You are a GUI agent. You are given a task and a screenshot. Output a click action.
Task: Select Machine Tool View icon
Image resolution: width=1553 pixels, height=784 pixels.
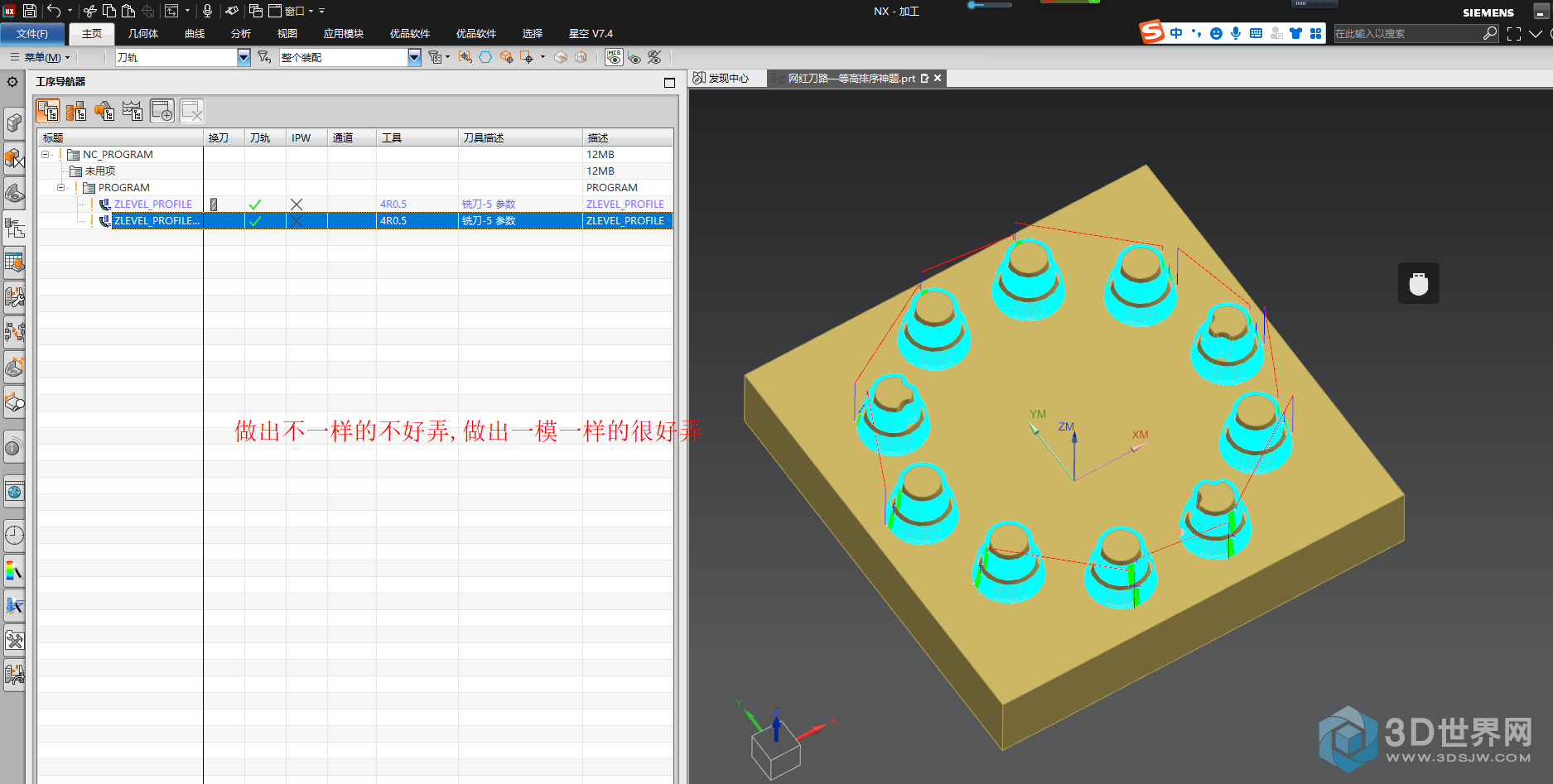click(76, 111)
